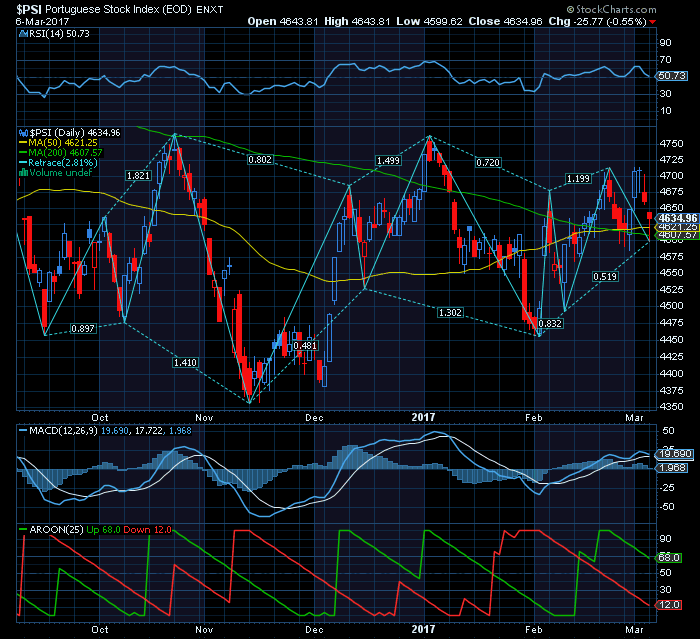
Task: Click the volume bars icon before Volume undef
Action: (x=23, y=172)
